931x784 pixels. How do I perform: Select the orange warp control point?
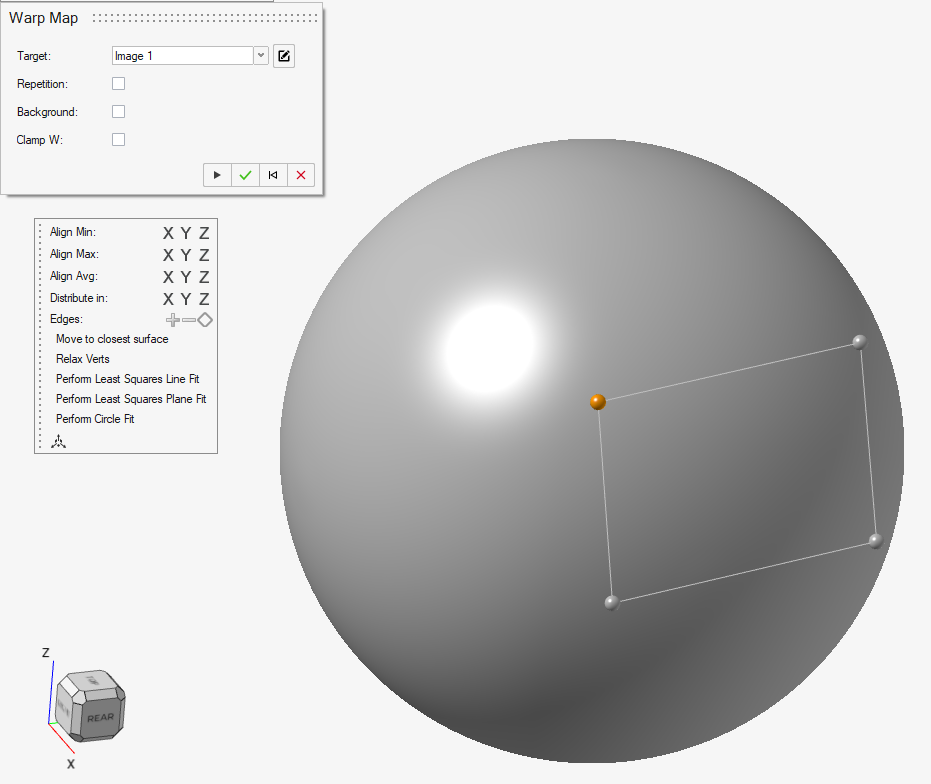598,402
